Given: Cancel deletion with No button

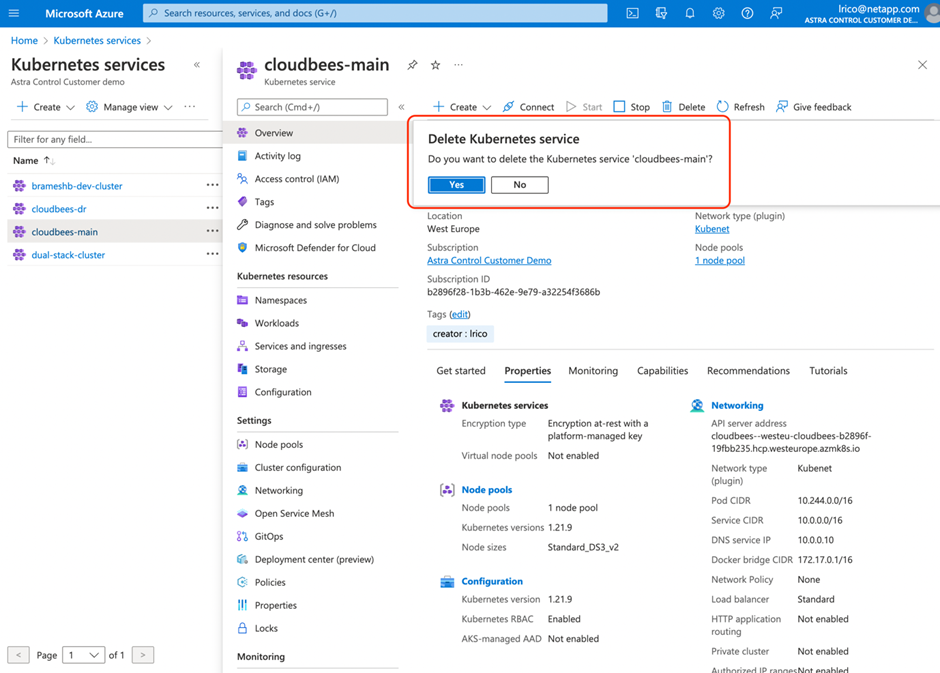Looking at the screenshot, I should [520, 185].
